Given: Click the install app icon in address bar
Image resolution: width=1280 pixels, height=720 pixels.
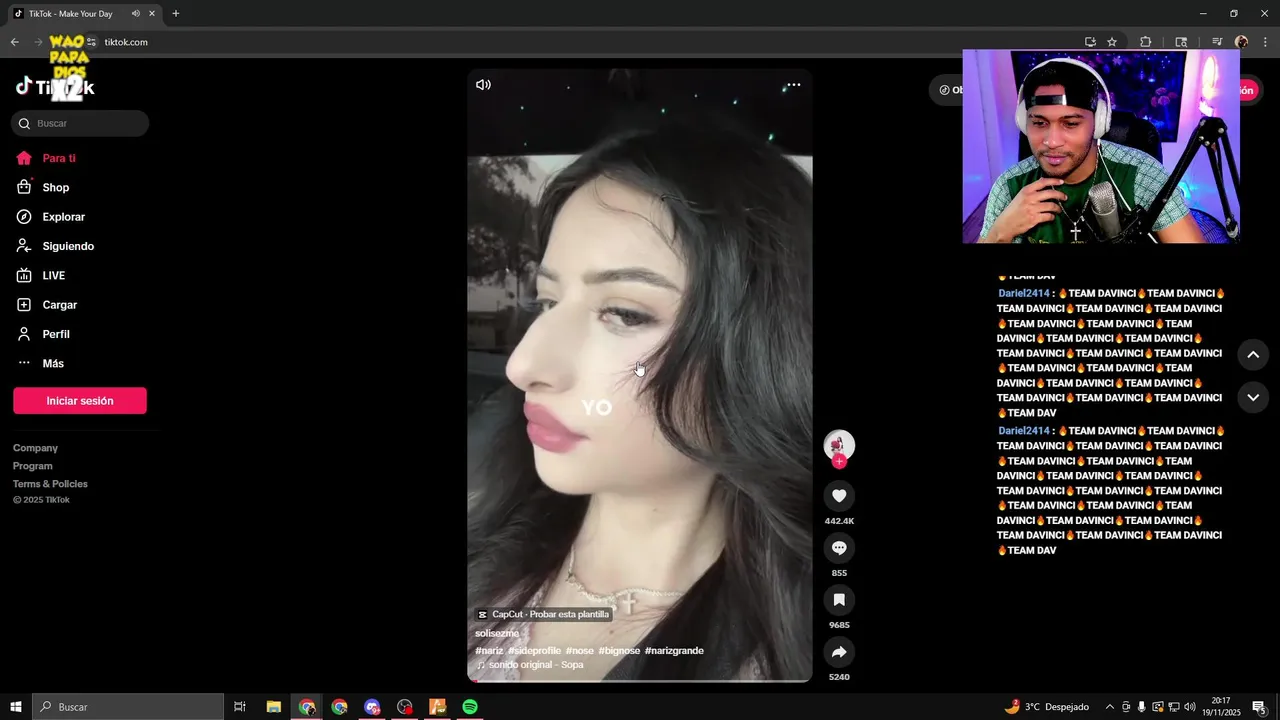Looking at the screenshot, I should [1090, 42].
